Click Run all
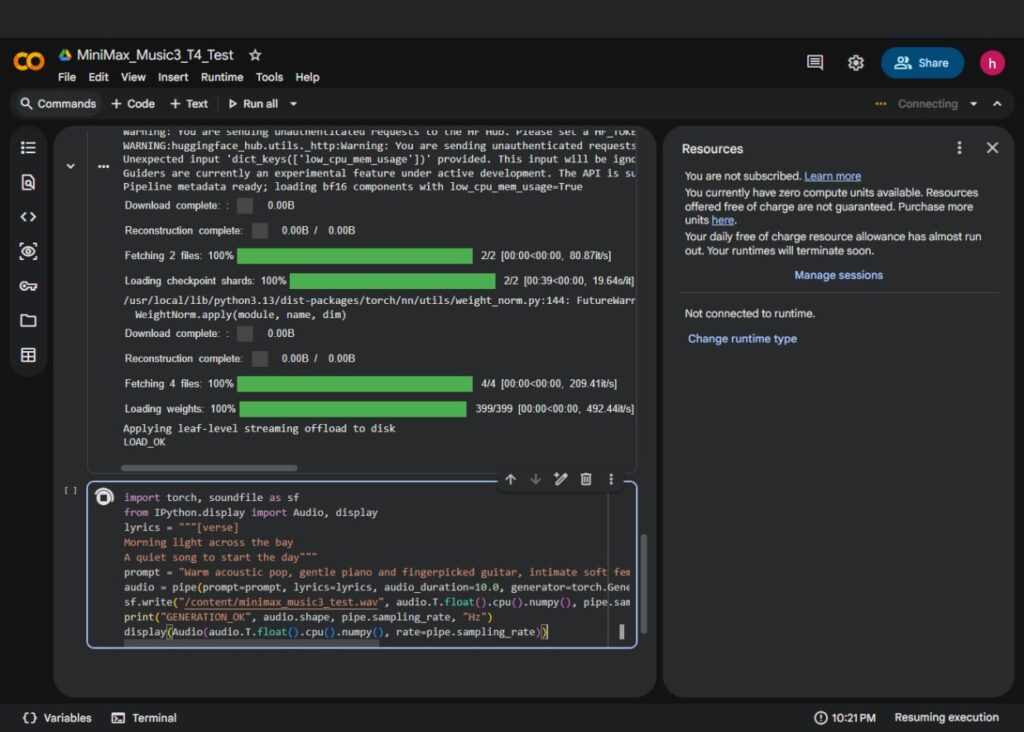 (x=253, y=104)
